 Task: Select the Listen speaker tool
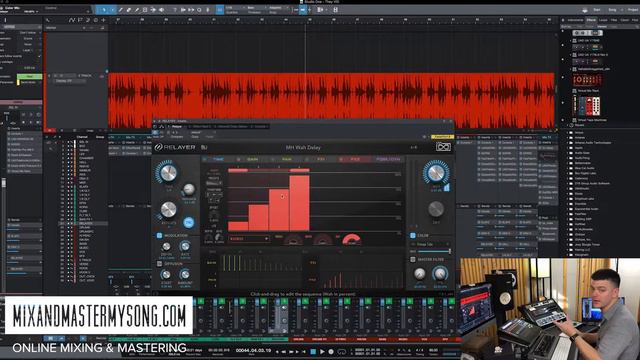click(162, 9)
